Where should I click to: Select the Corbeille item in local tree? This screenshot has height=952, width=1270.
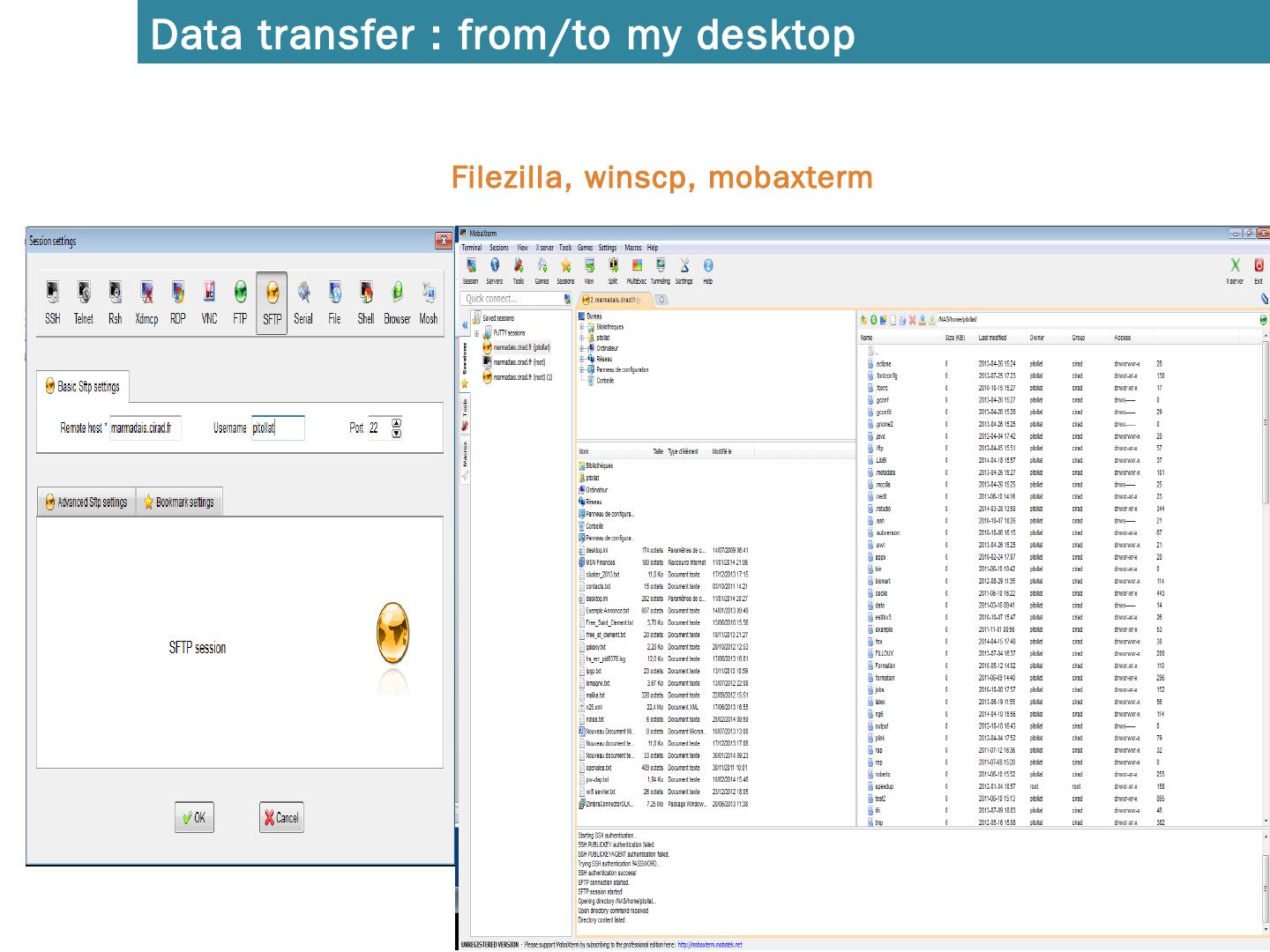(x=601, y=381)
